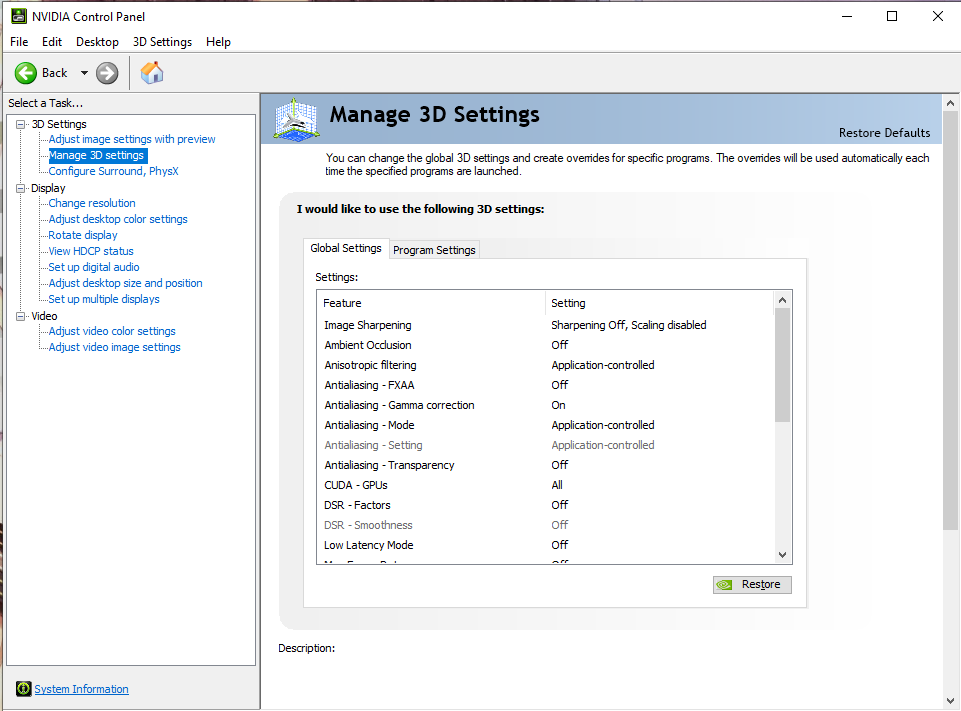This screenshot has width=961, height=711.
Task: Maximize the NVIDIA Control Panel window
Action: [x=892, y=17]
